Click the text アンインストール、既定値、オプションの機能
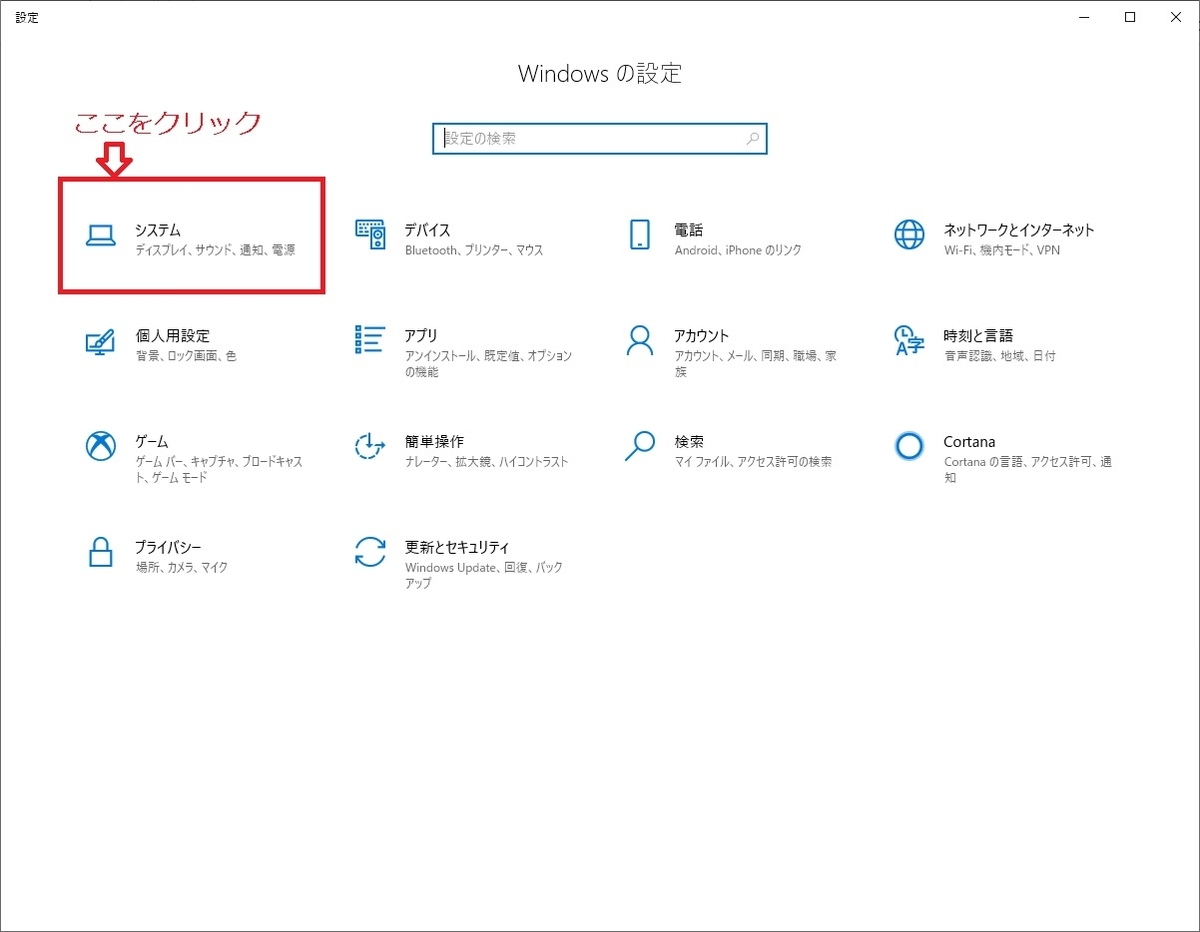This screenshot has height=932, width=1200. point(488,364)
